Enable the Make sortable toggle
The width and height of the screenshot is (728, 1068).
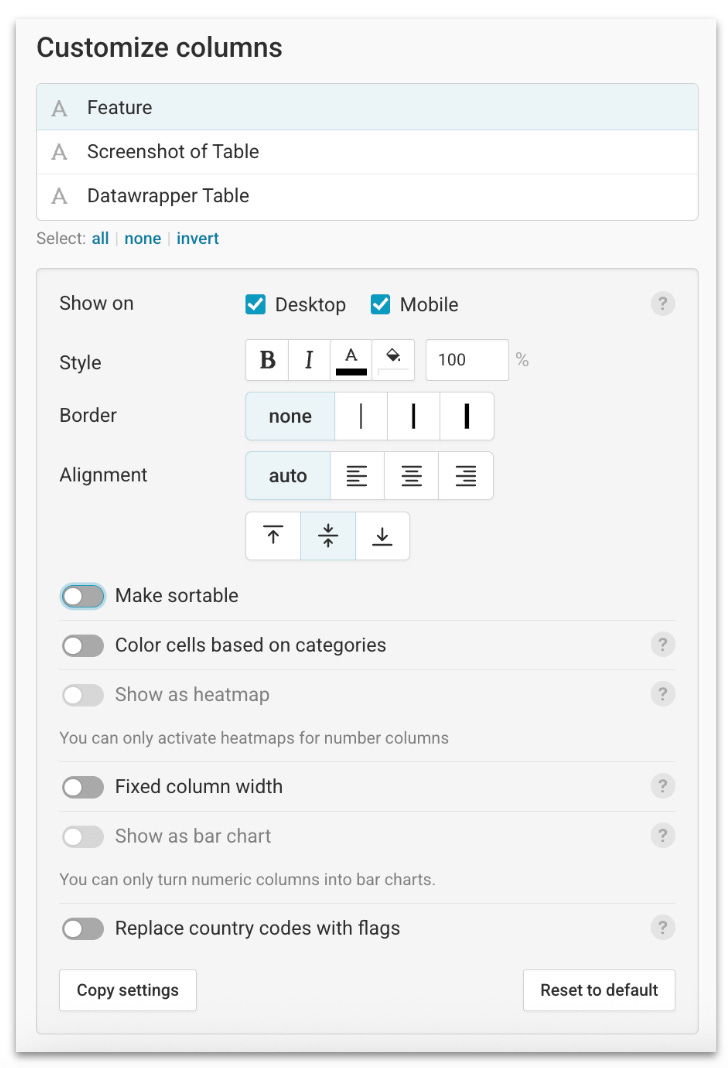(83, 595)
